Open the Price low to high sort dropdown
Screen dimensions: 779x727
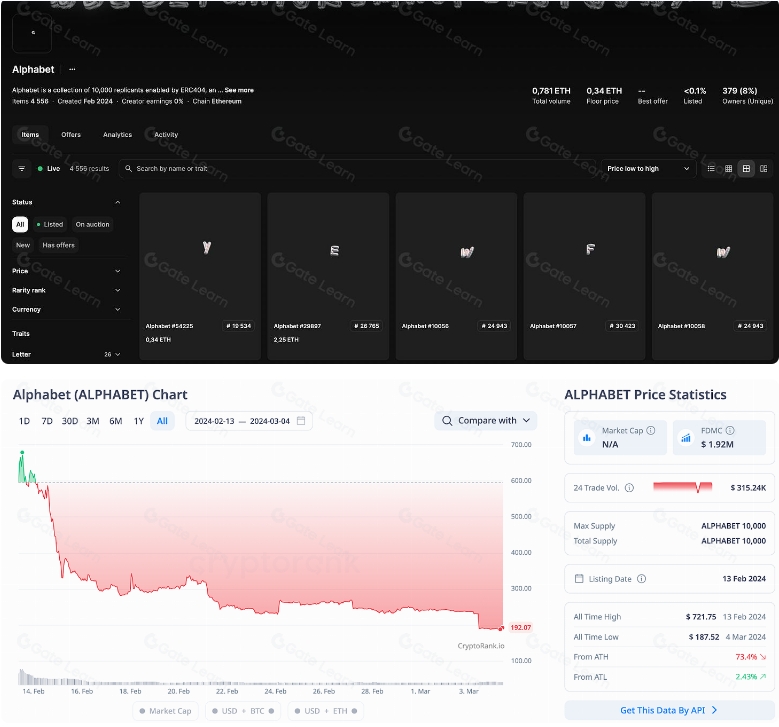point(648,169)
